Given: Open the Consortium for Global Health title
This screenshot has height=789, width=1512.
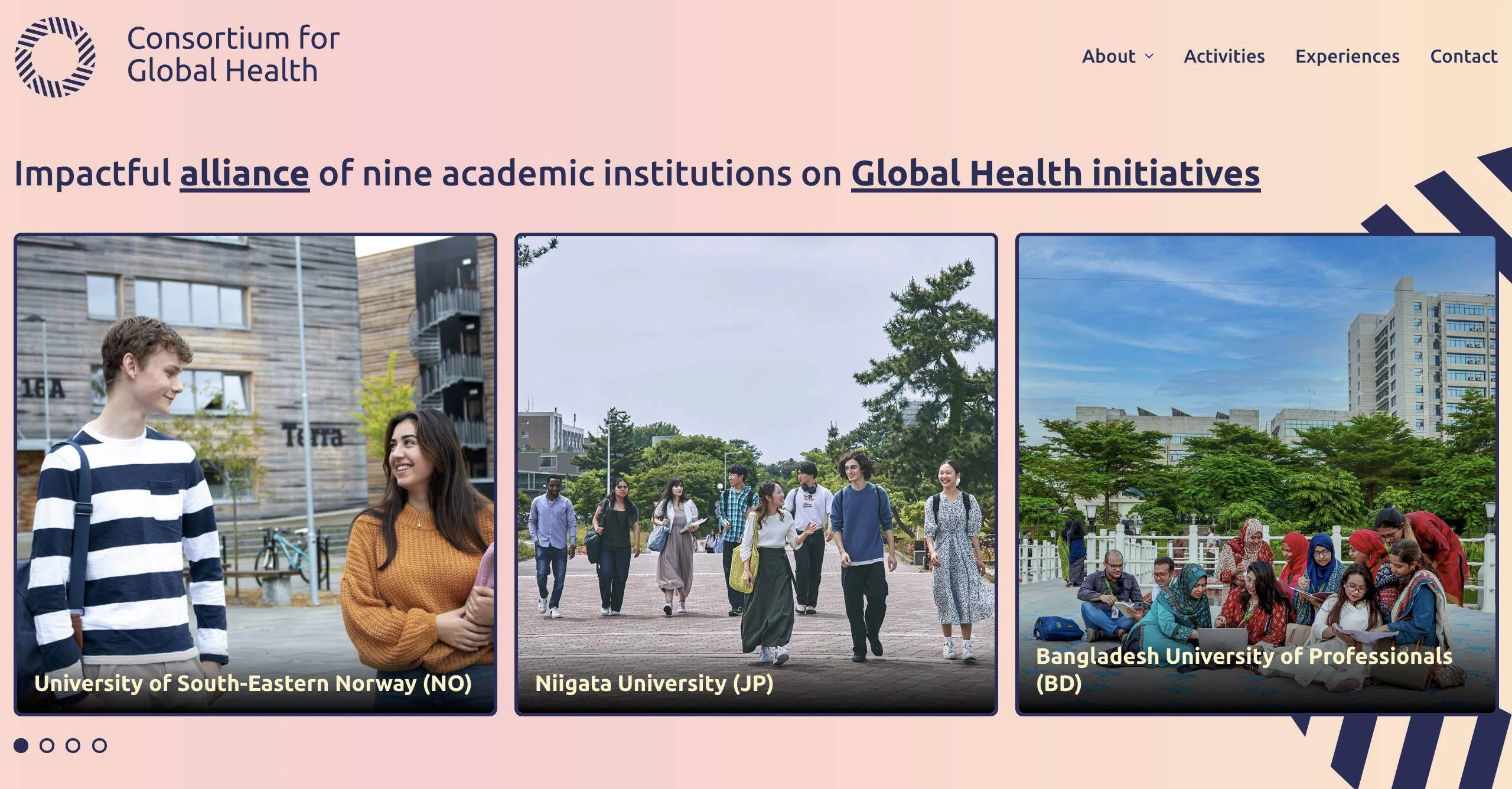Looking at the screenshot, I should (233, 54).
